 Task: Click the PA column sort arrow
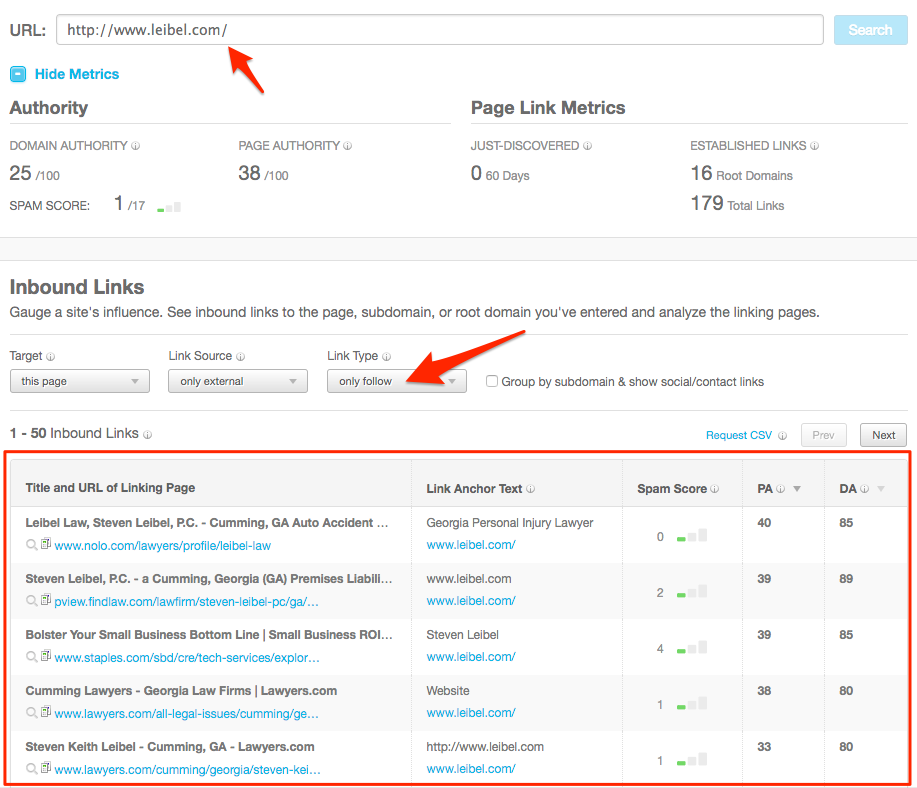(796, 487)
